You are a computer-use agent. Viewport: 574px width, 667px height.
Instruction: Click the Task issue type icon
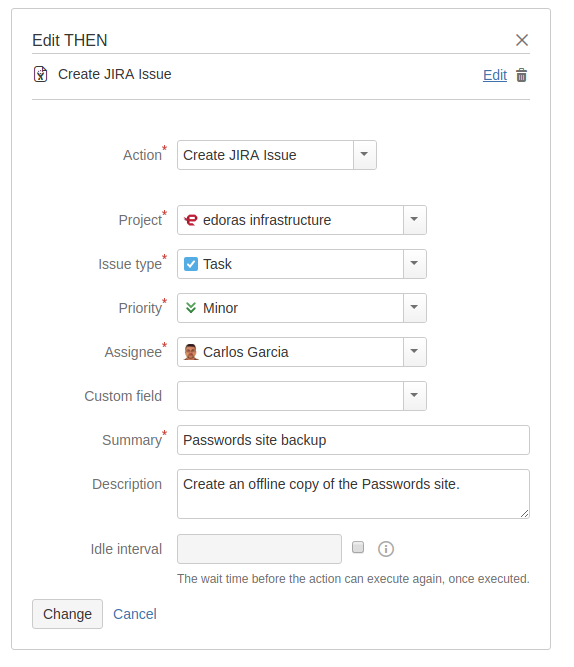tap(191, 264)
